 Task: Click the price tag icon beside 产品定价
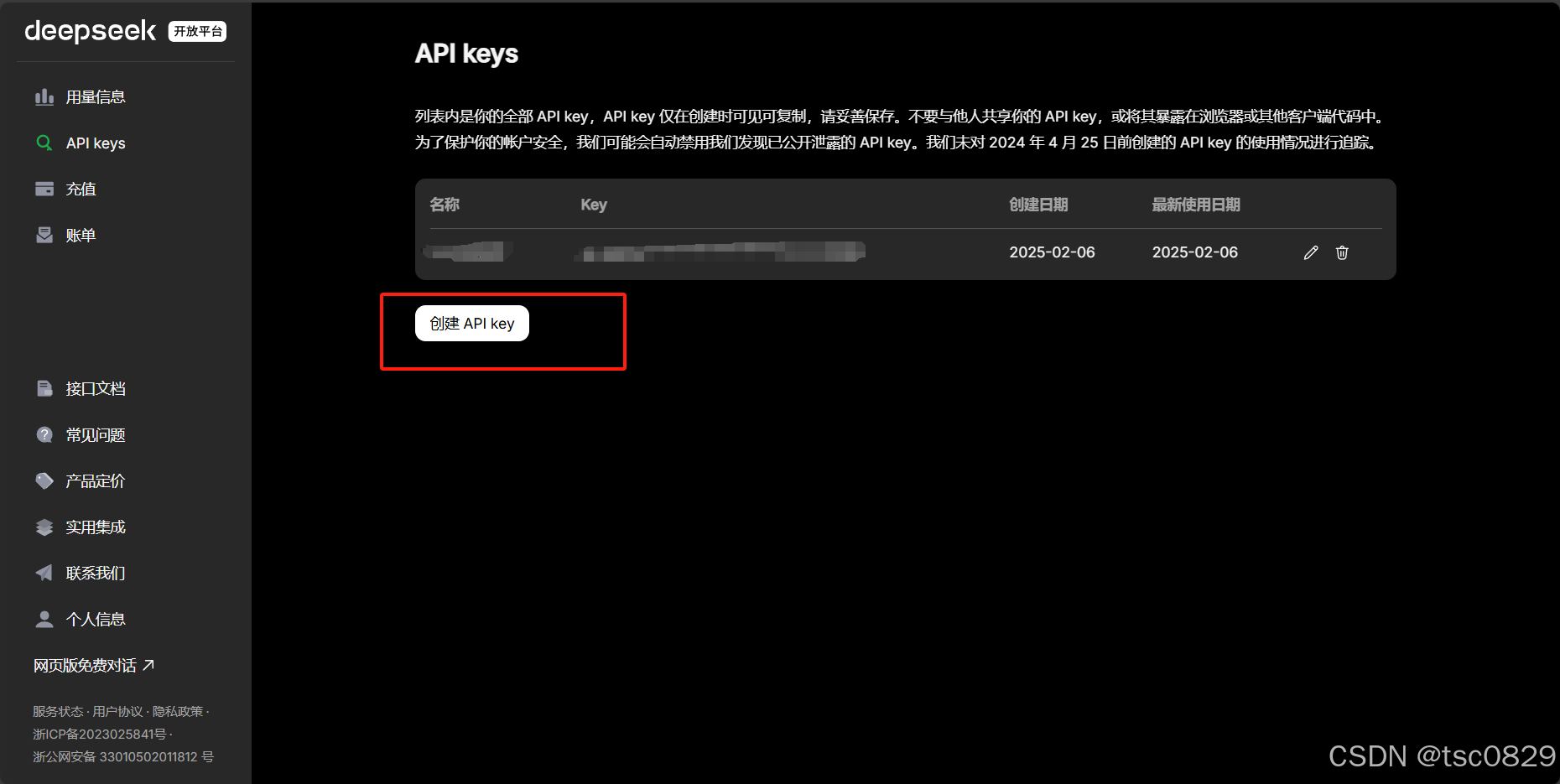[44, 480]
